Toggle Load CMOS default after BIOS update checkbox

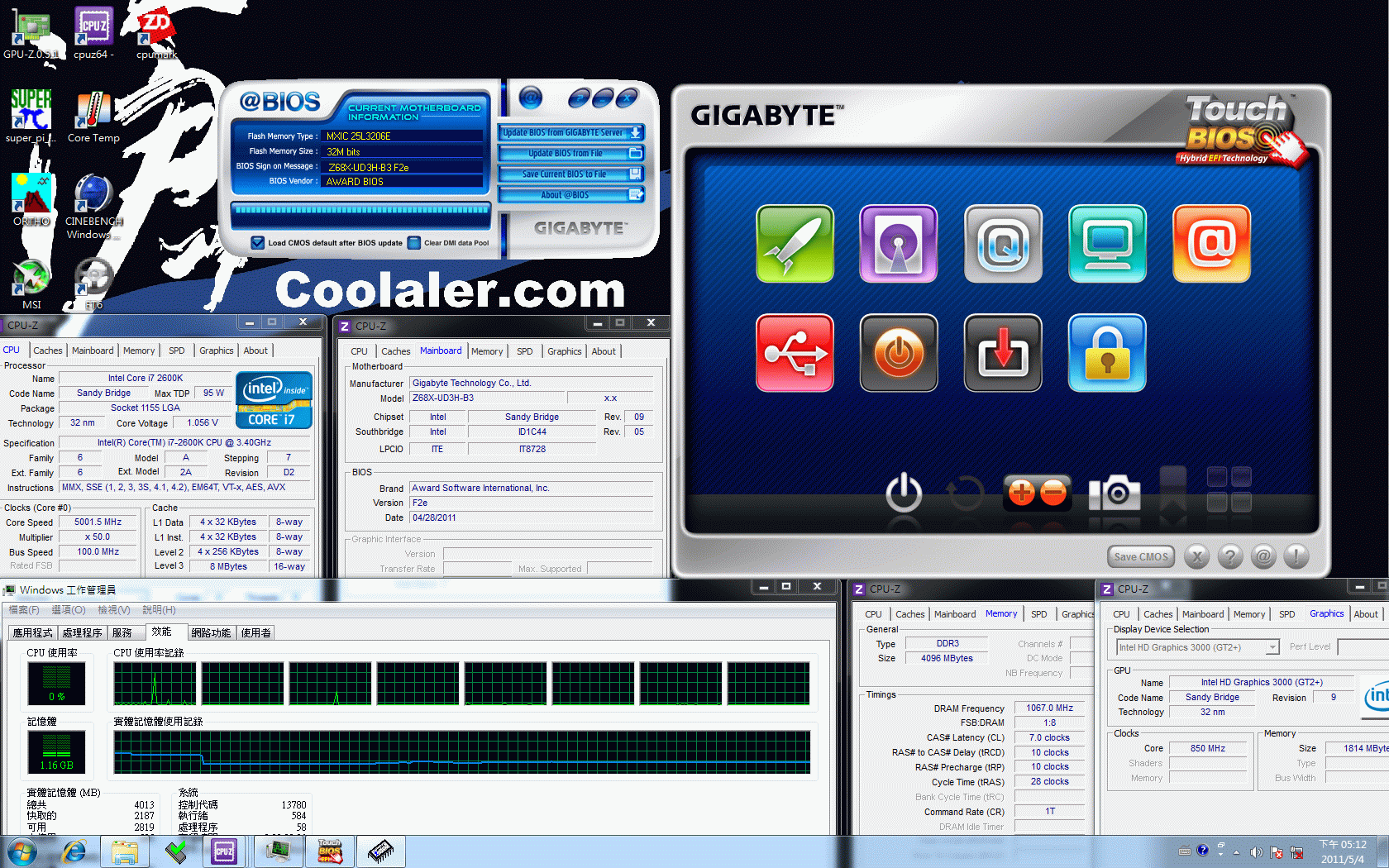258,243
